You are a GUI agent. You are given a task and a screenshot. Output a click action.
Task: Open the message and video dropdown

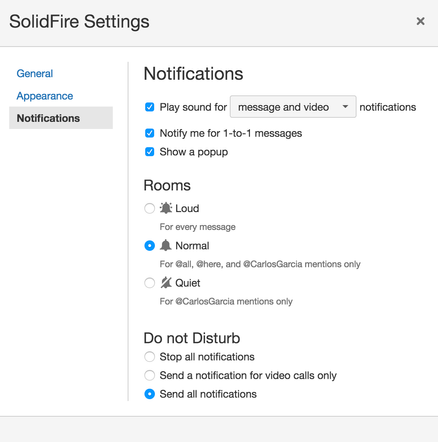click(293, 107)
